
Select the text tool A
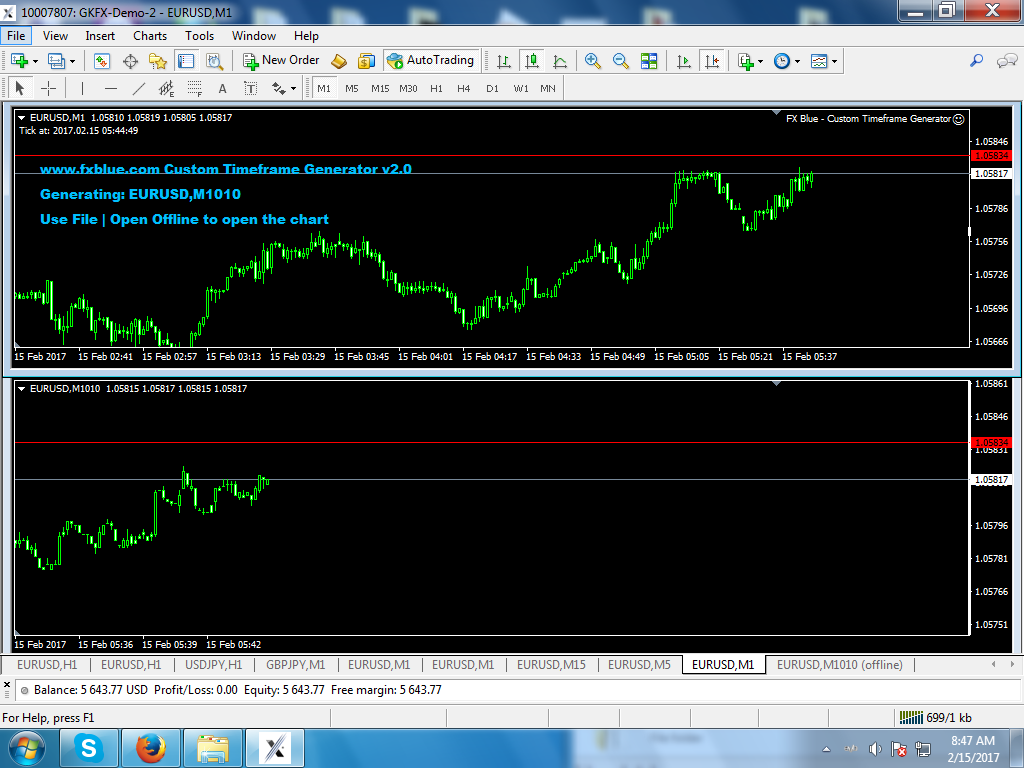click(223, 88)
